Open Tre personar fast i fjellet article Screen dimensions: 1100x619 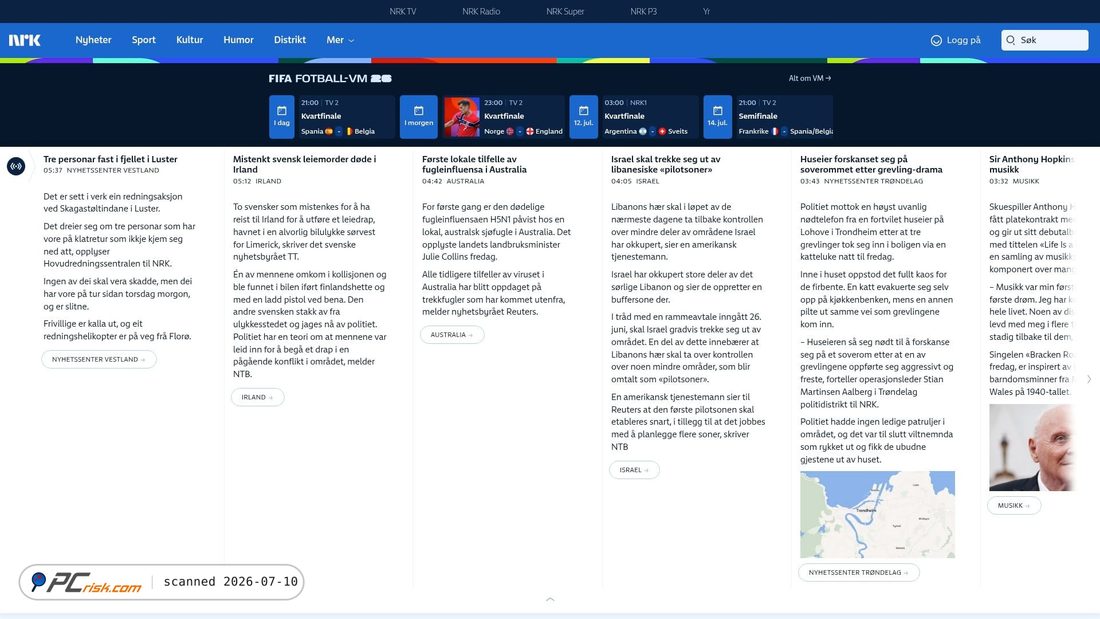pyautogui.click(x=110, y=159)
